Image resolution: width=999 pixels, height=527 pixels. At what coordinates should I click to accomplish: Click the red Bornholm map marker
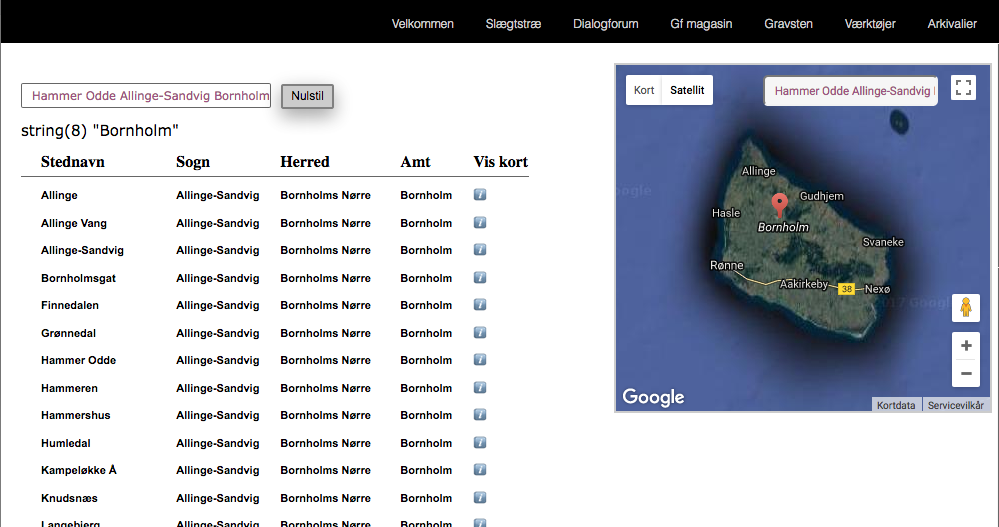coord(781,205)
